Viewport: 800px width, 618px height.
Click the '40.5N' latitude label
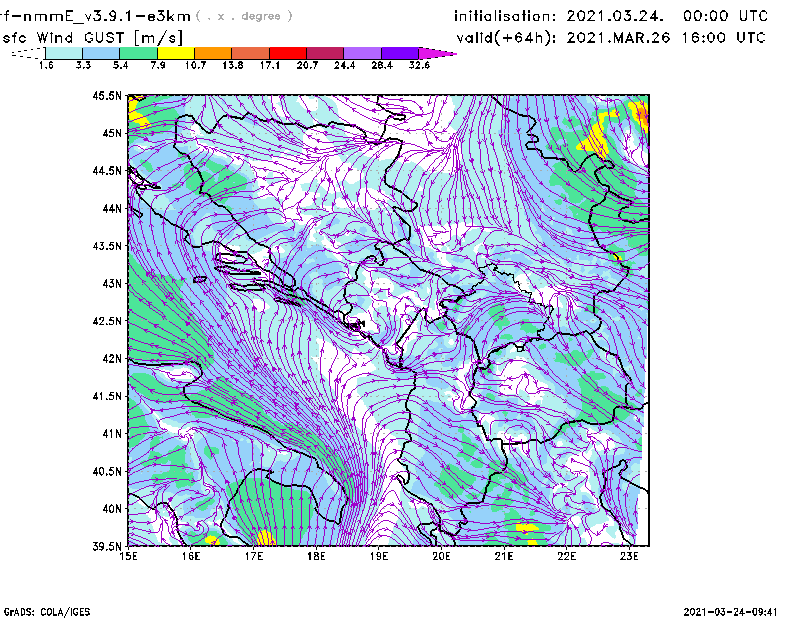point(107,471)
